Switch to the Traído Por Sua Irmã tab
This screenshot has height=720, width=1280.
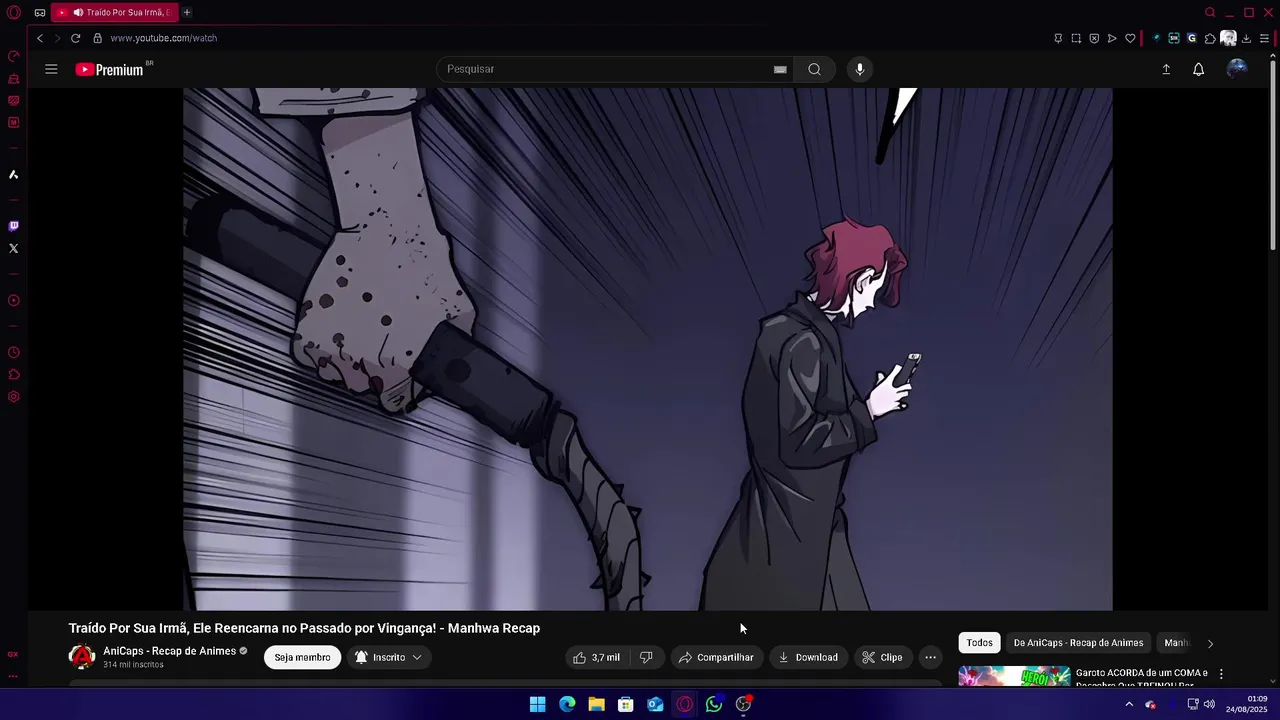click(x=114, y=12)
